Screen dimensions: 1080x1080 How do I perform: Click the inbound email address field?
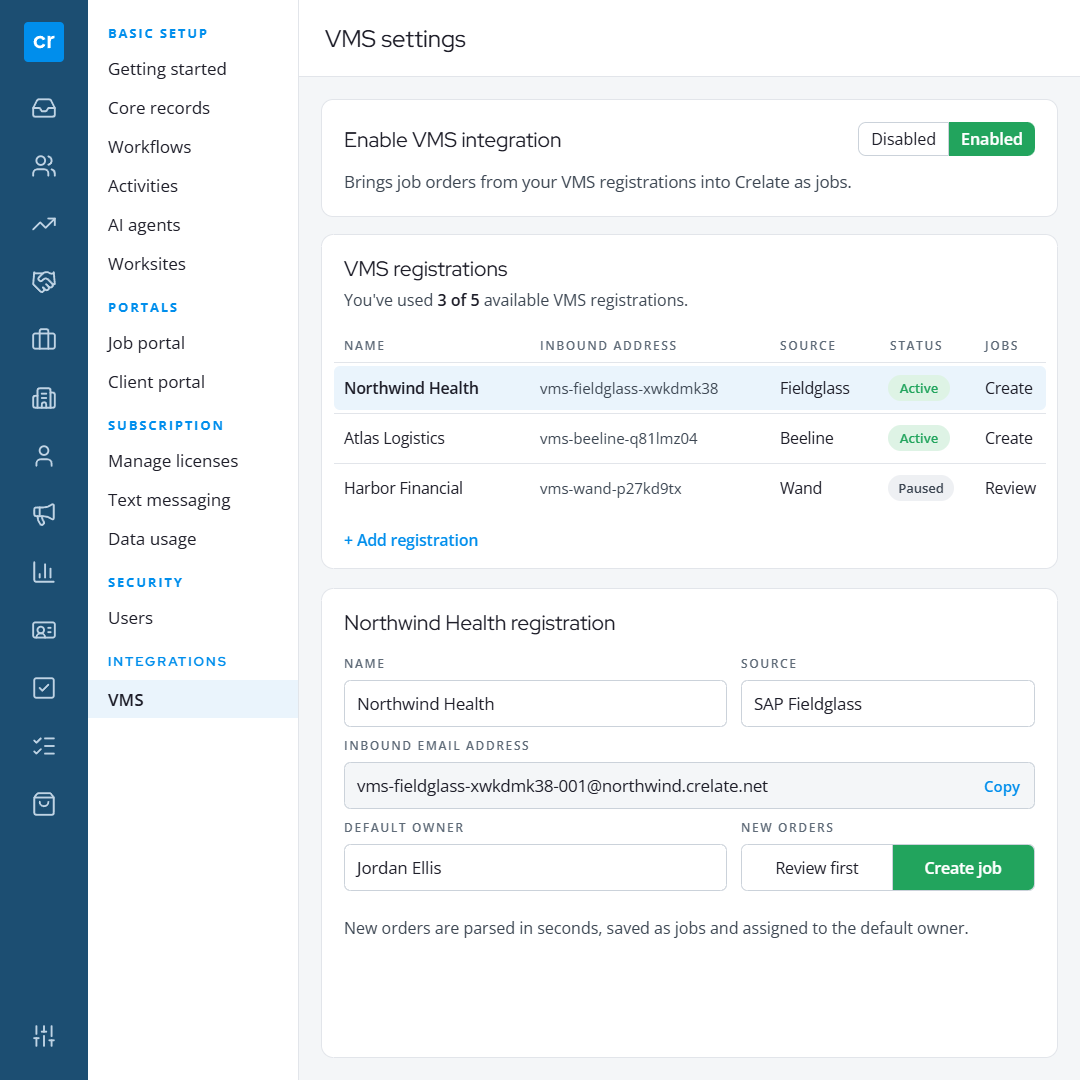coord(689,786)
